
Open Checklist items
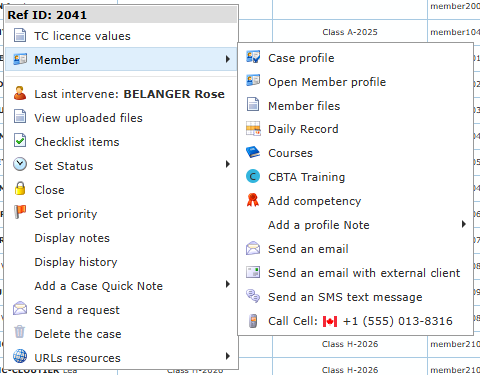(x=121, y=142)
